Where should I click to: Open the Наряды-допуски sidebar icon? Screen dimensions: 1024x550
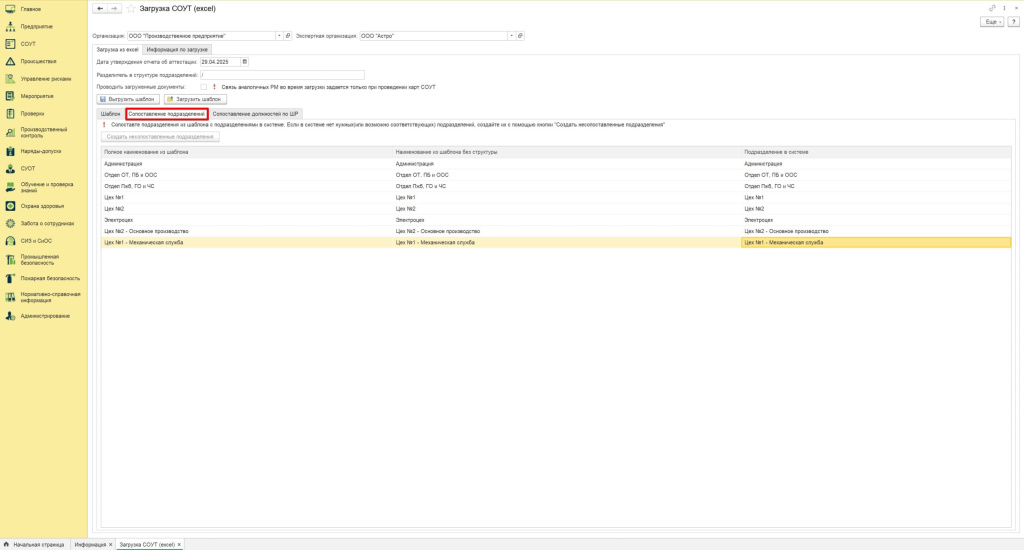10,151
